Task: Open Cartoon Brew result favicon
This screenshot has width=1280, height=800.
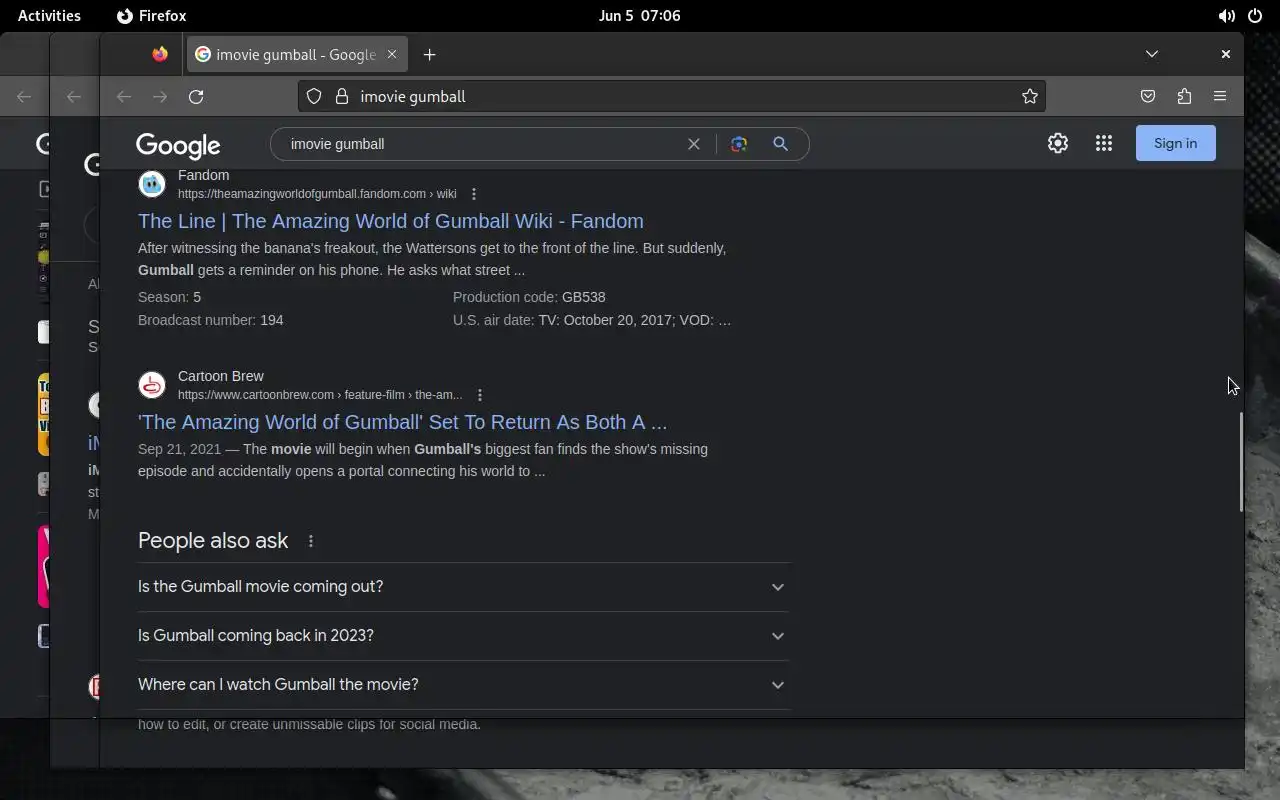Action: [x=152, y=385]
